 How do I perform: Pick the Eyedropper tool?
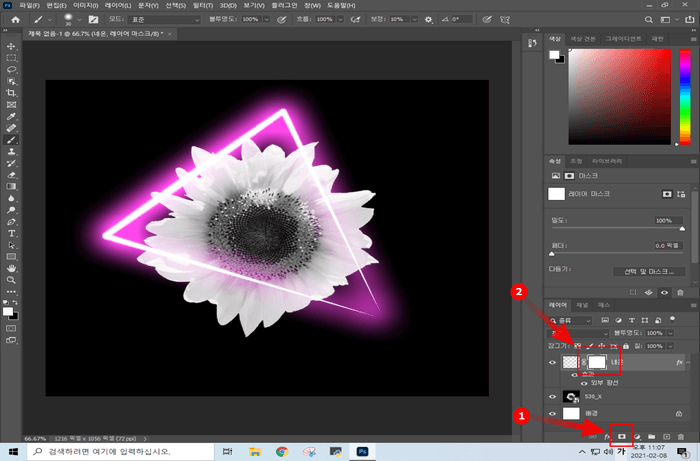click(x=12, y=116)
